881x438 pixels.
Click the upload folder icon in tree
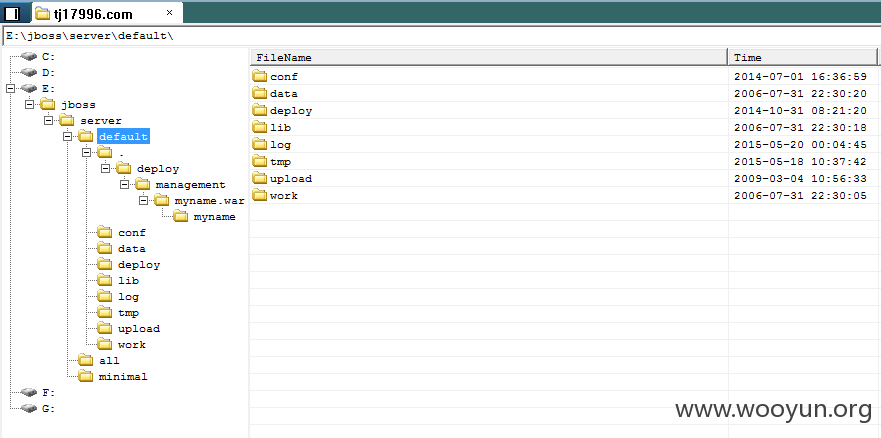pos(105,328)
